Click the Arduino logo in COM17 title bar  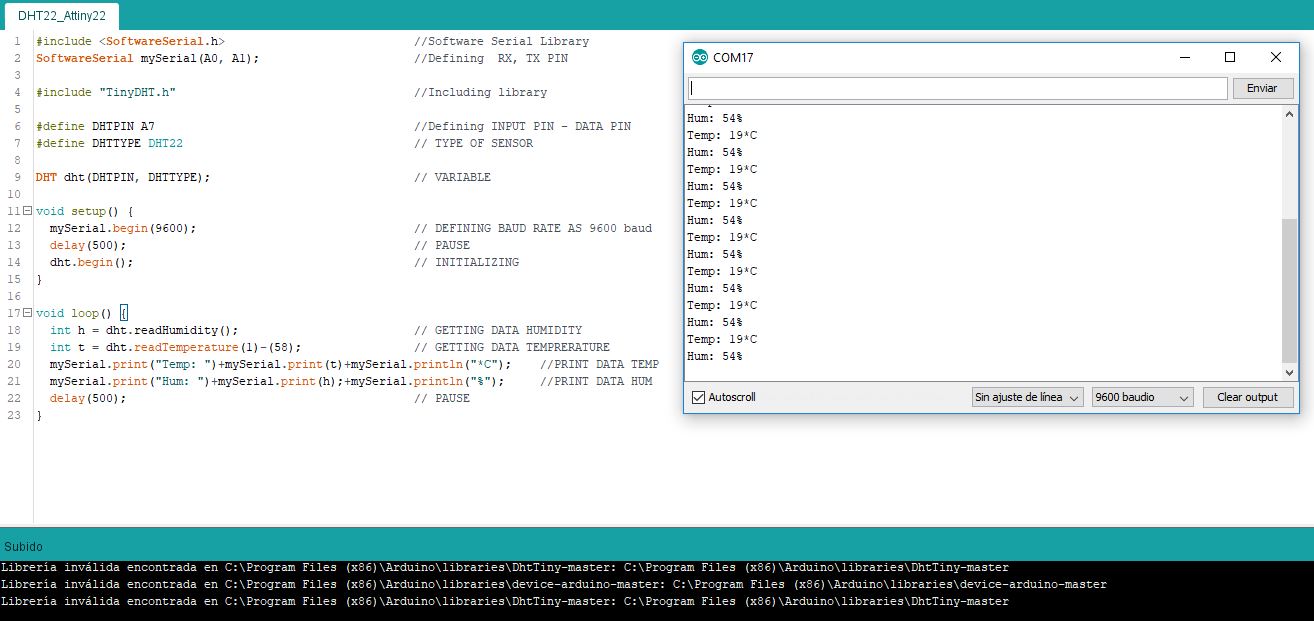click(700, 57)
